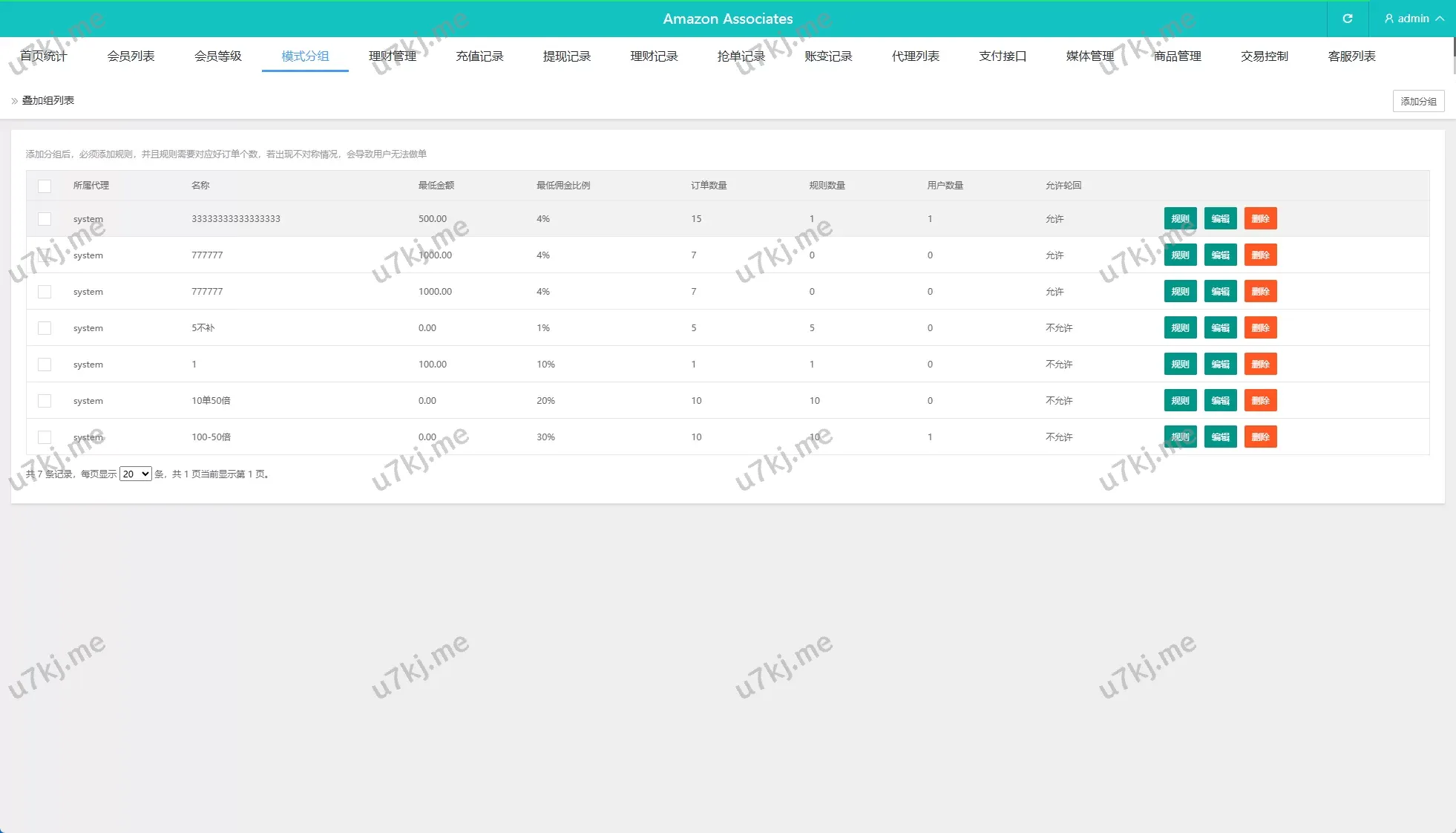Switch to the 充值记录 tab

479,56
